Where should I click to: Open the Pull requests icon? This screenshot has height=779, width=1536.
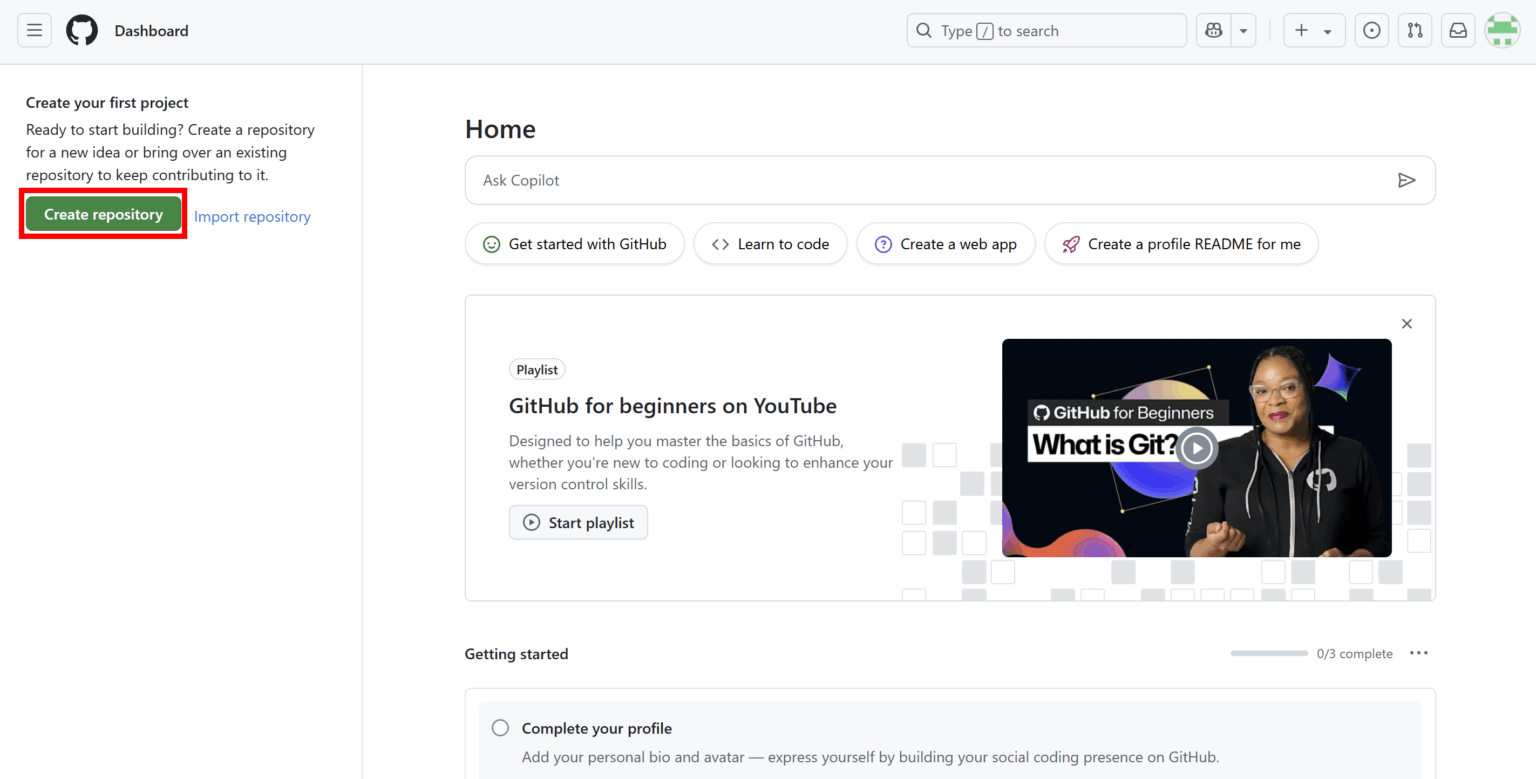click(1414, 30)
